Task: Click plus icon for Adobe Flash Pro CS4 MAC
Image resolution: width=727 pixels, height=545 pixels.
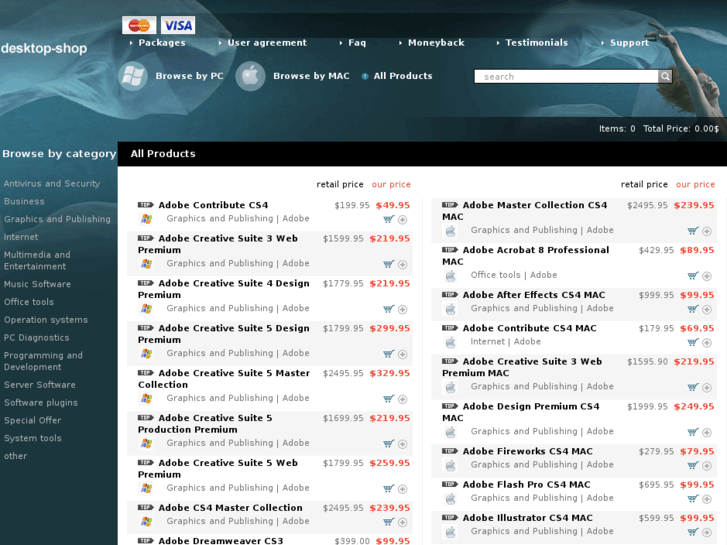Action: coord(707,499)
